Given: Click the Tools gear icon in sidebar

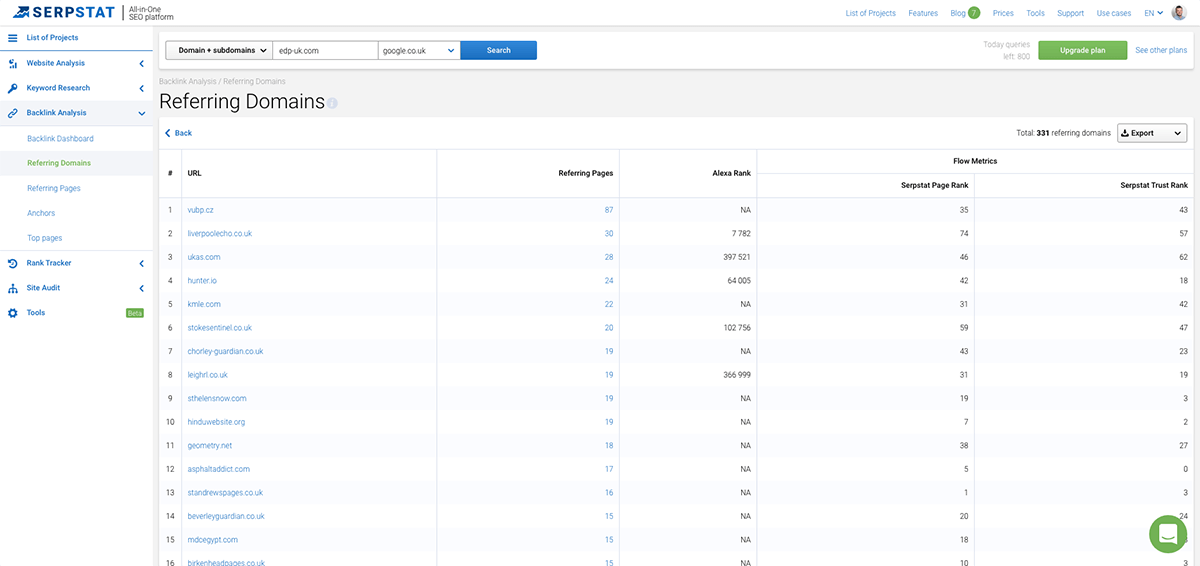Looking at the screenshot, I should pyautogui.click(x=13, y=313).
